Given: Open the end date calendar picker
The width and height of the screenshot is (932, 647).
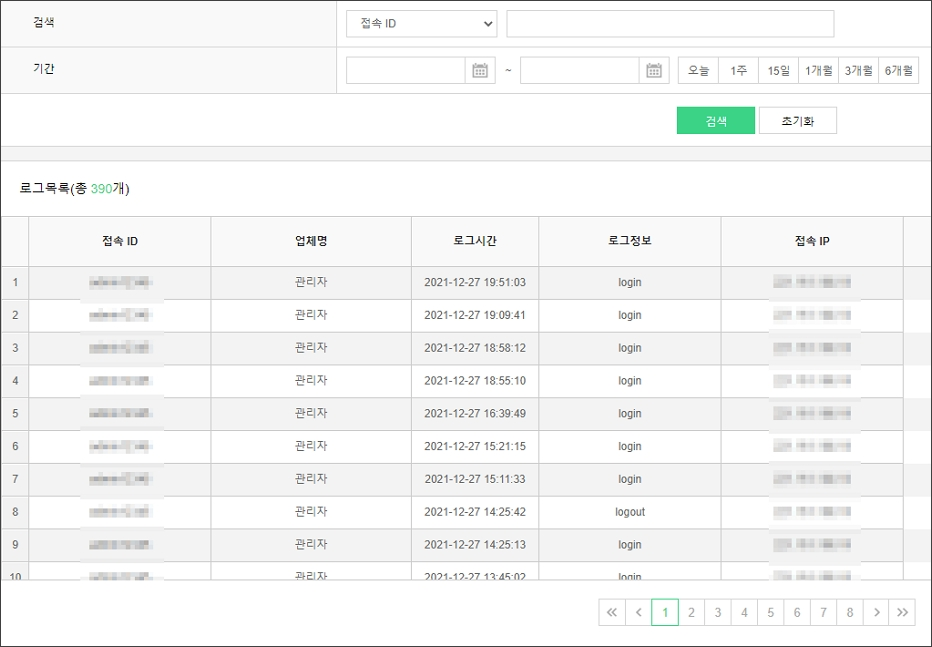Looking at the screenshot, I should pyautogui.click(x=654, y=70).
